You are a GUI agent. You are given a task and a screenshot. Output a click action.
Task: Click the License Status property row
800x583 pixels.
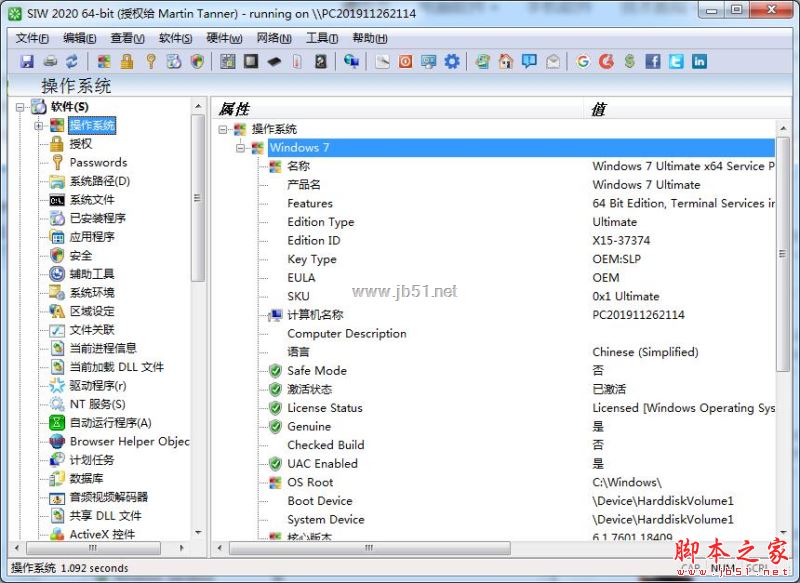point(518,408)
